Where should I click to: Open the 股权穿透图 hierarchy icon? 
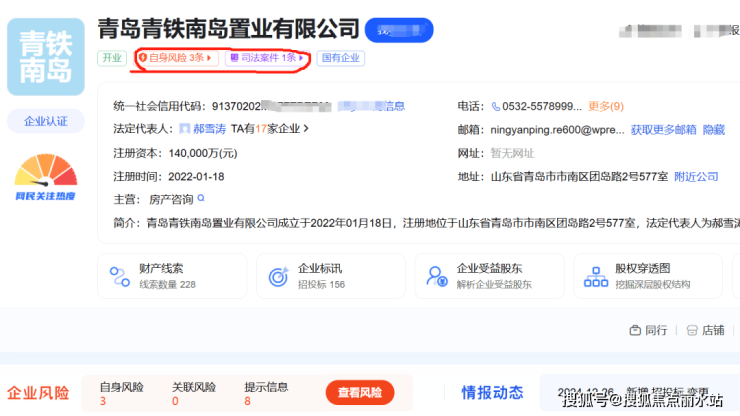[594, 276]
